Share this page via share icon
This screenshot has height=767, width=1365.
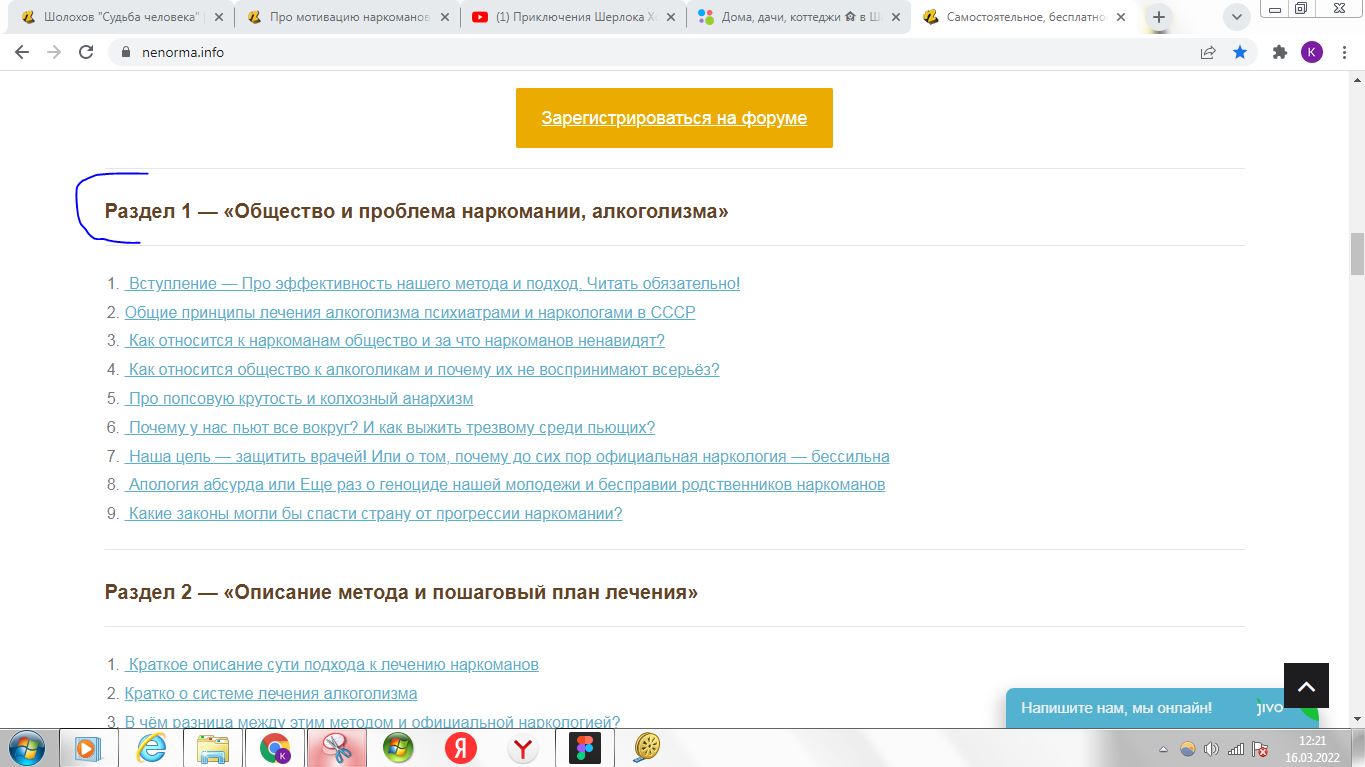click(x=1208, y=53)
